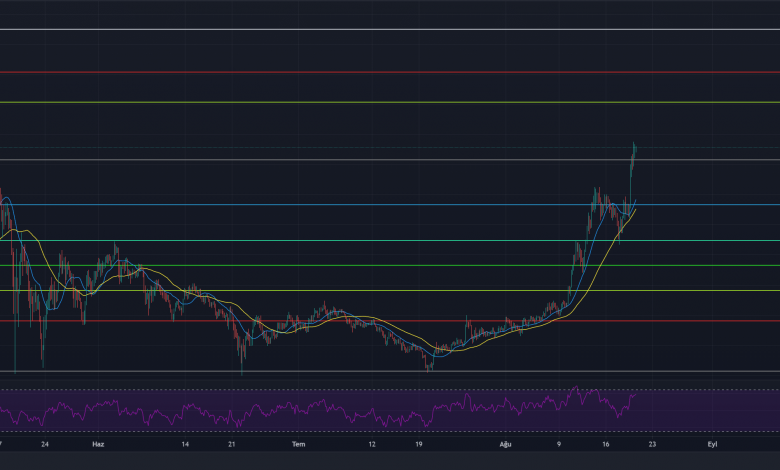Click the 'Tem' label on the time axis

298,444
